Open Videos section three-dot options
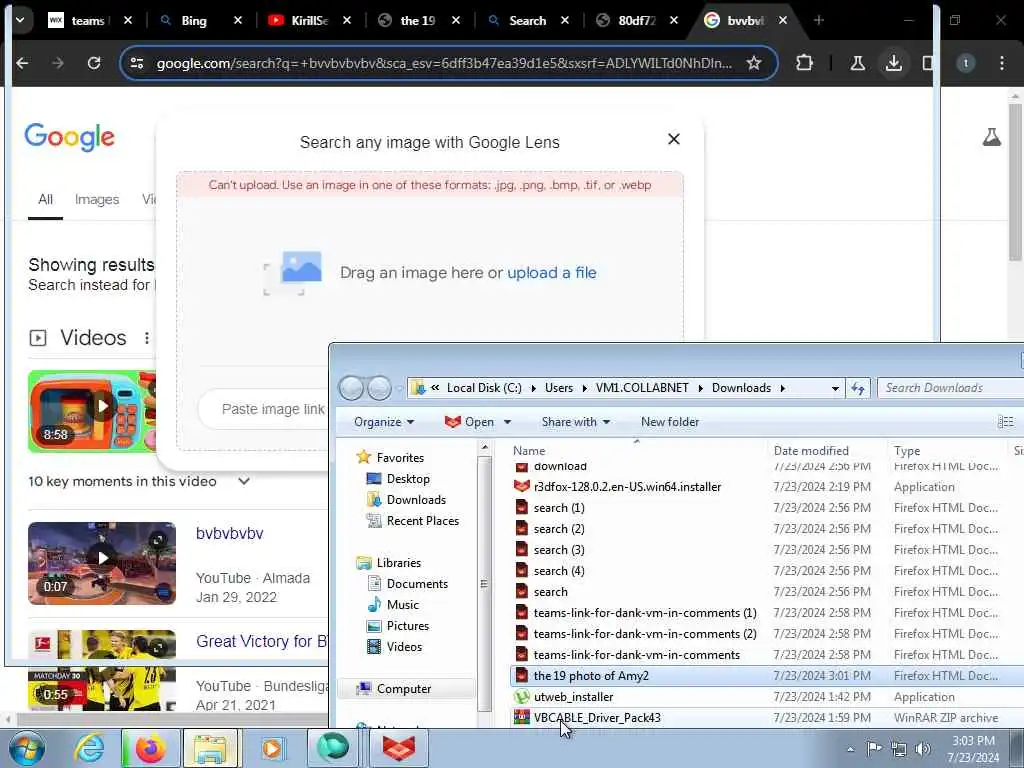Screen dimensions: 1024x768 click(146, 338)
